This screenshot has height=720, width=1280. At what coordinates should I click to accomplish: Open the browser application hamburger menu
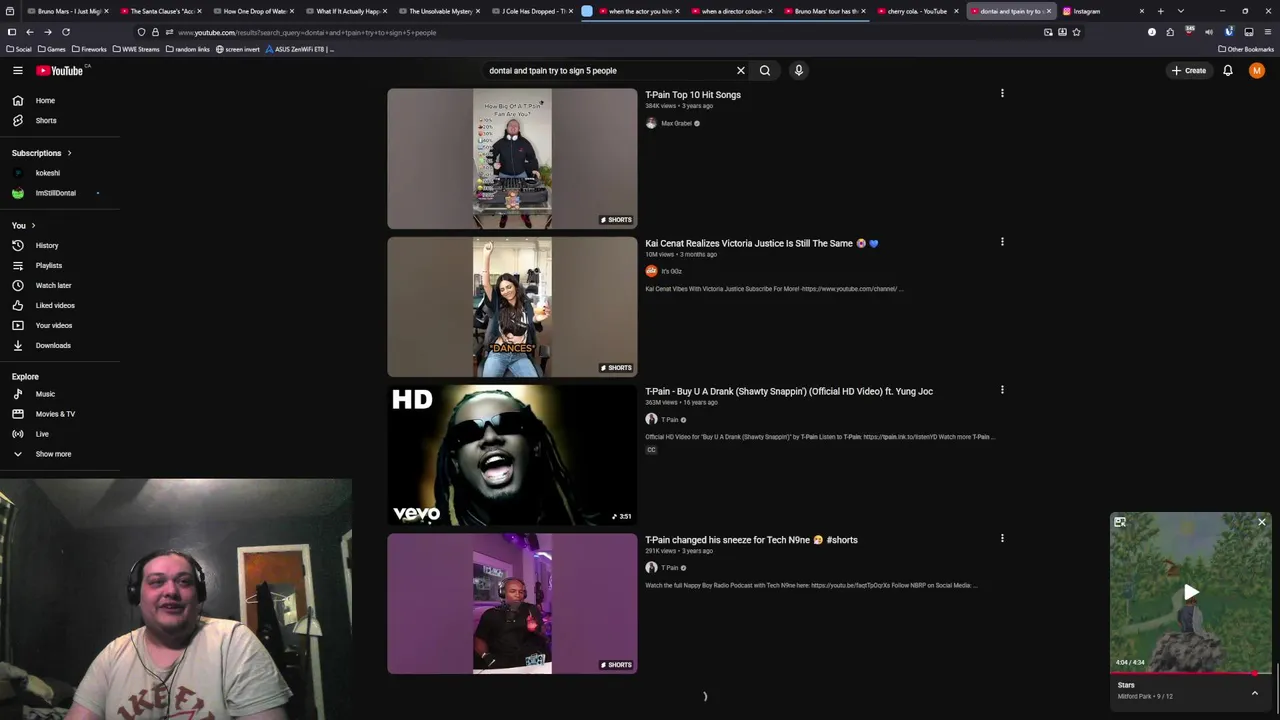1267,32
